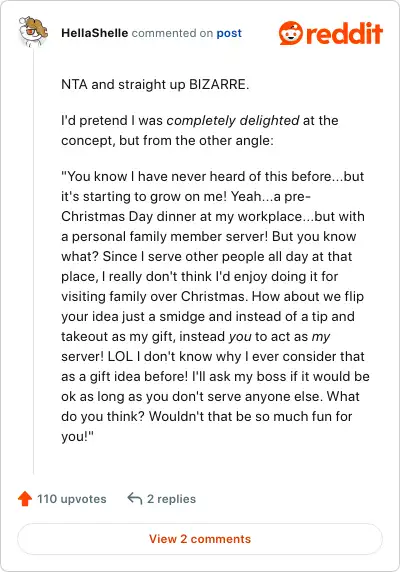The image size is (400, 572).
Task: Click the italic 'my' before server
Action: tap(321, 337)
